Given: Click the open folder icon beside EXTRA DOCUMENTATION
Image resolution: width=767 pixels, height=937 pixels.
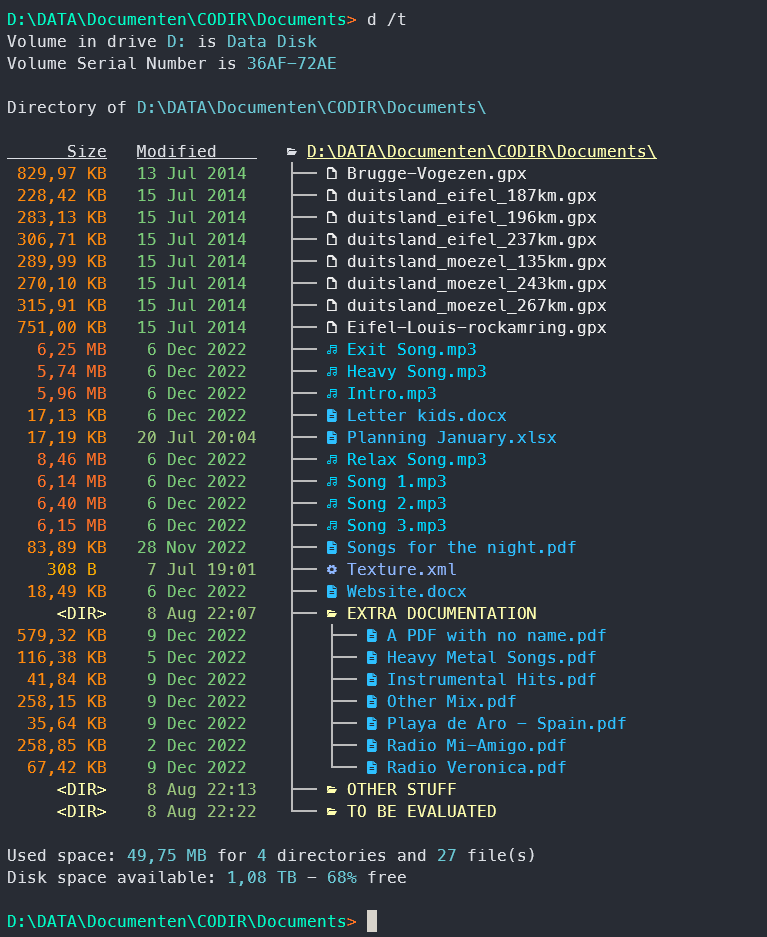Looking at the screenshot, I should coord(332,614).
